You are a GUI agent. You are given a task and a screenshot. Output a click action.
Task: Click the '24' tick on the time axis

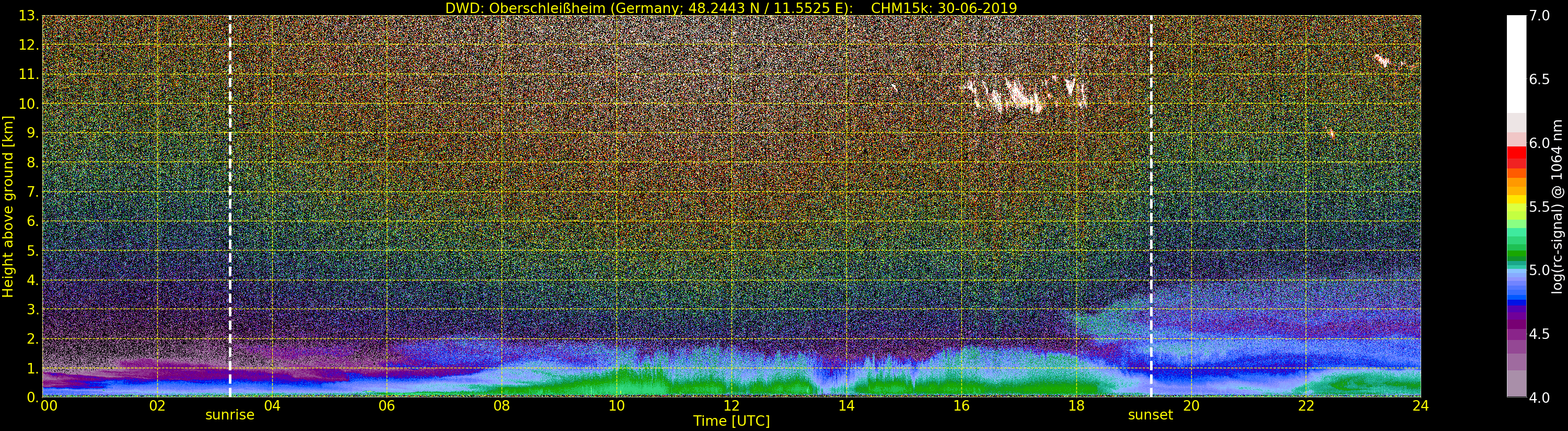point(1421,405)
